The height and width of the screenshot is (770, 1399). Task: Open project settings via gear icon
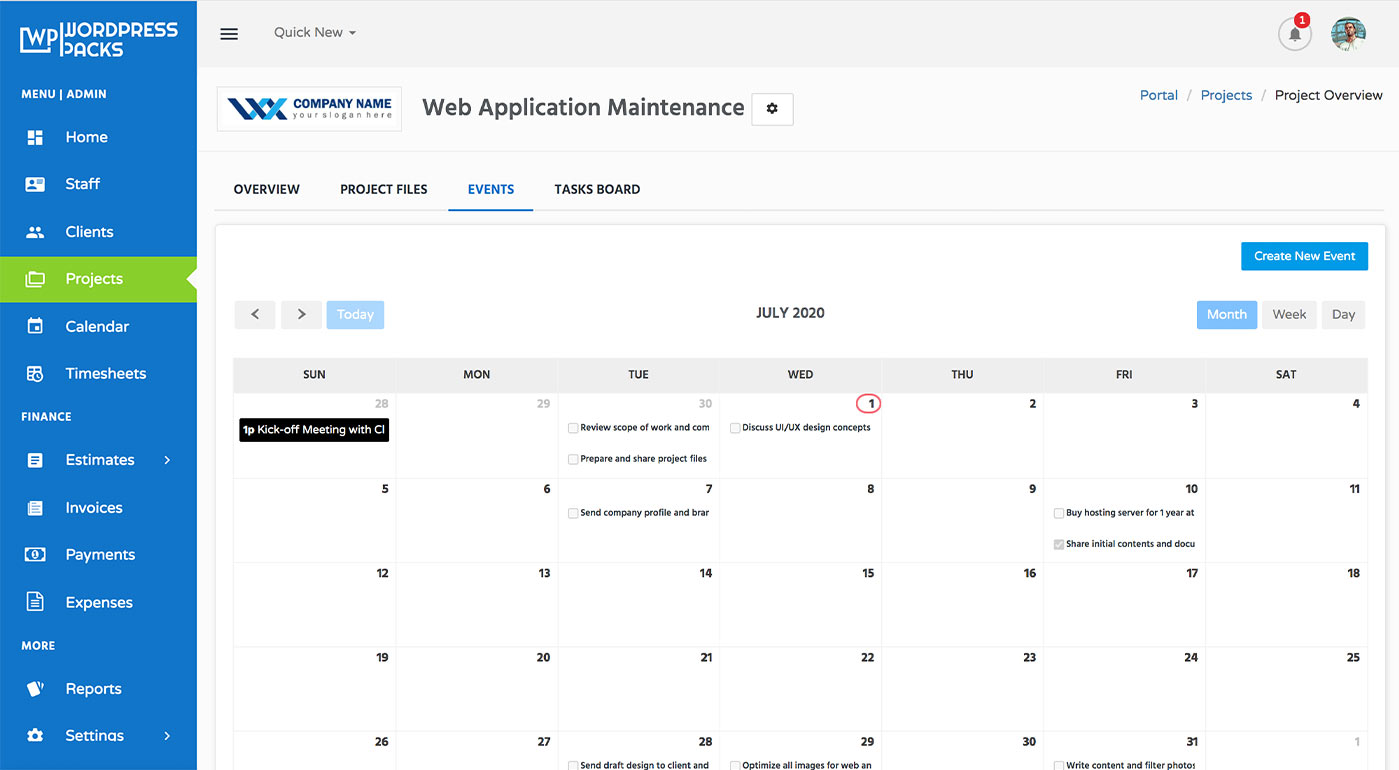click(771, 108)
